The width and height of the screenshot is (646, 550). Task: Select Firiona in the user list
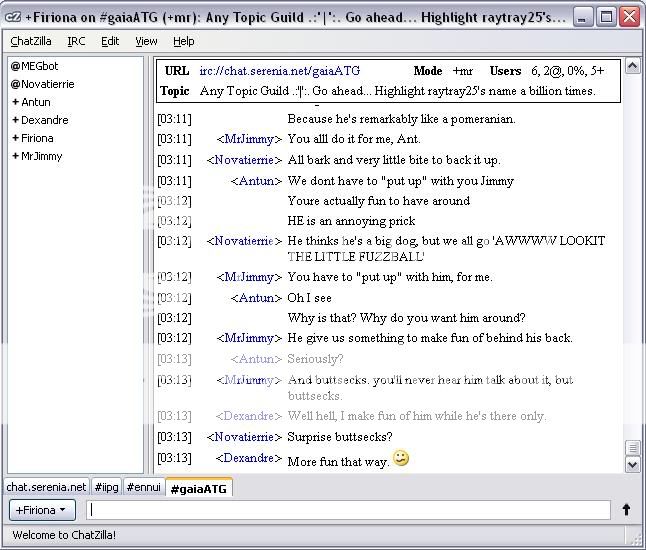33,138
